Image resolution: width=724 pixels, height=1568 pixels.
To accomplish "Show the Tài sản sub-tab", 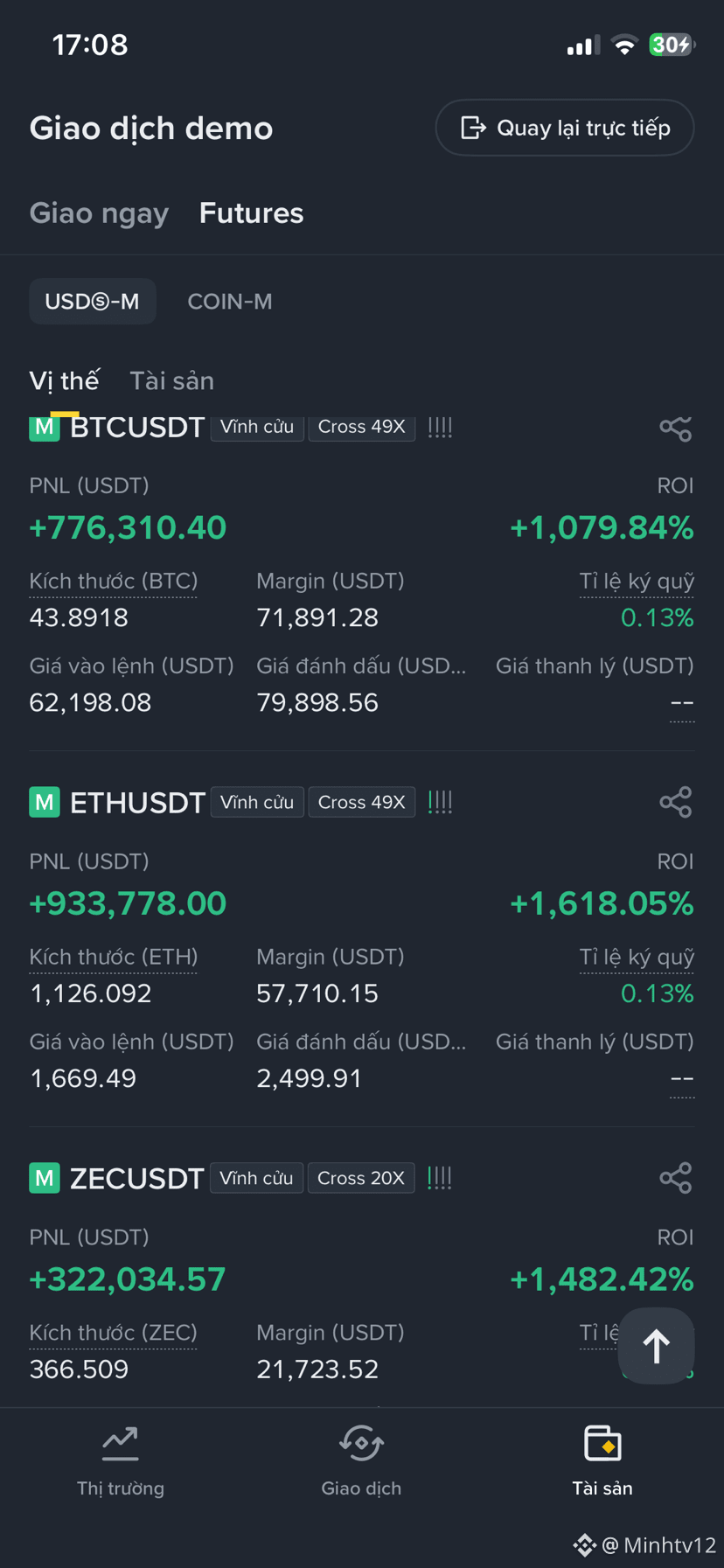I will coord(172,381).
